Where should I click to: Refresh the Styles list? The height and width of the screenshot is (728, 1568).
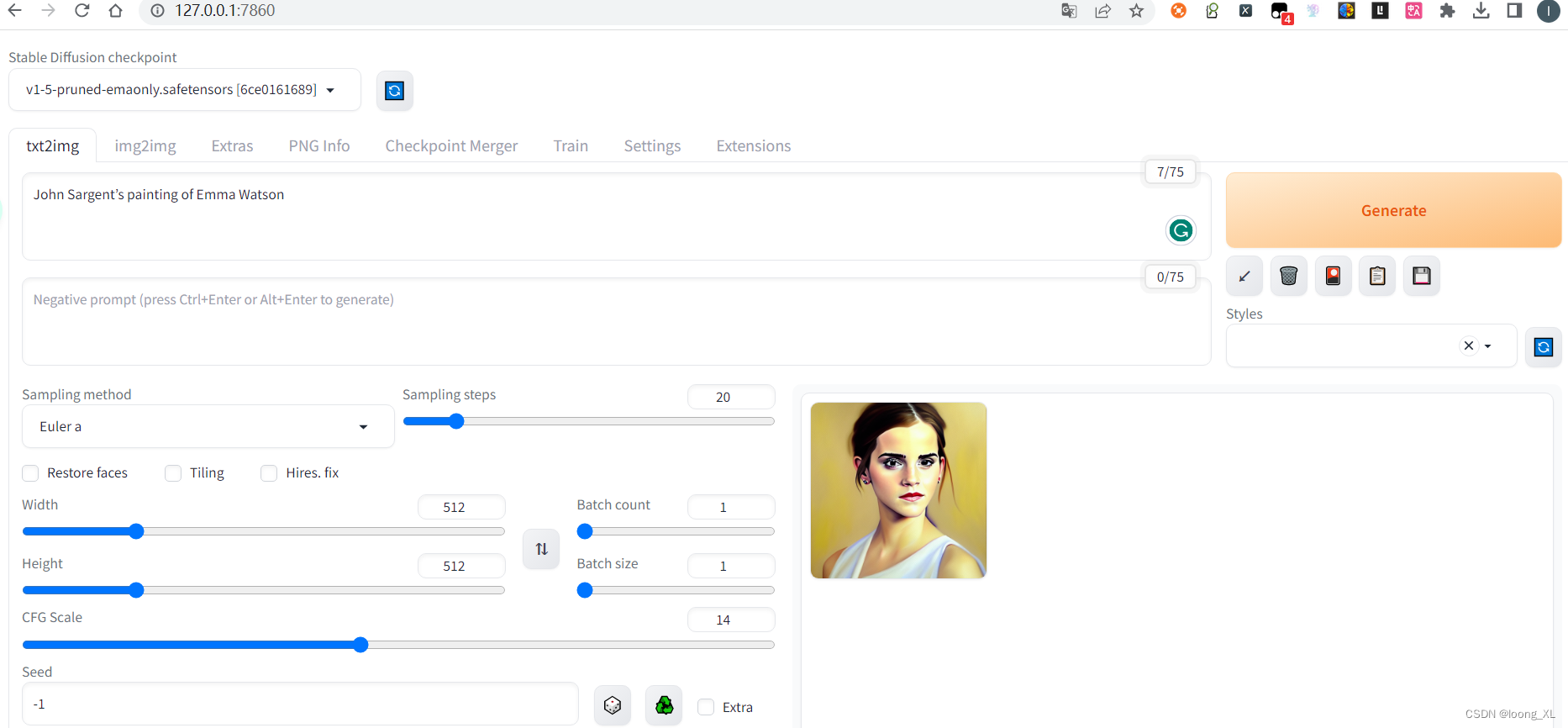tap(1544, 347)
